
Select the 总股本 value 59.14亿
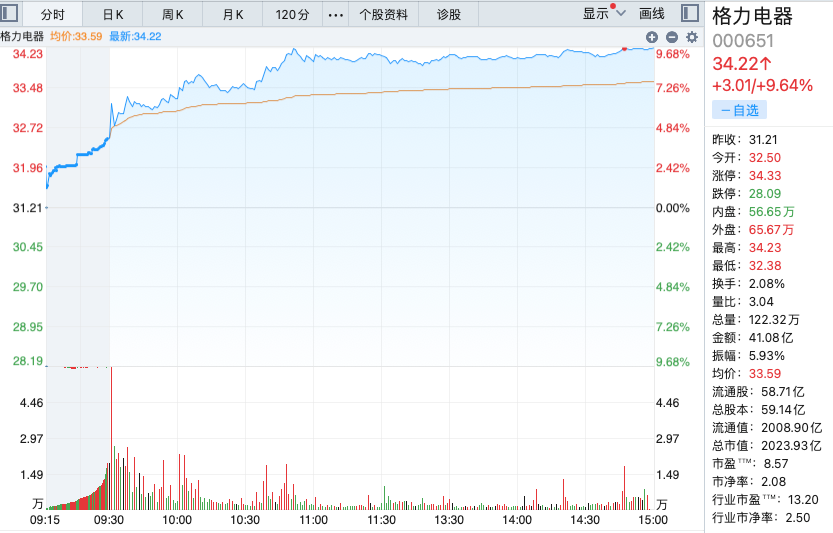pos(783,410)
